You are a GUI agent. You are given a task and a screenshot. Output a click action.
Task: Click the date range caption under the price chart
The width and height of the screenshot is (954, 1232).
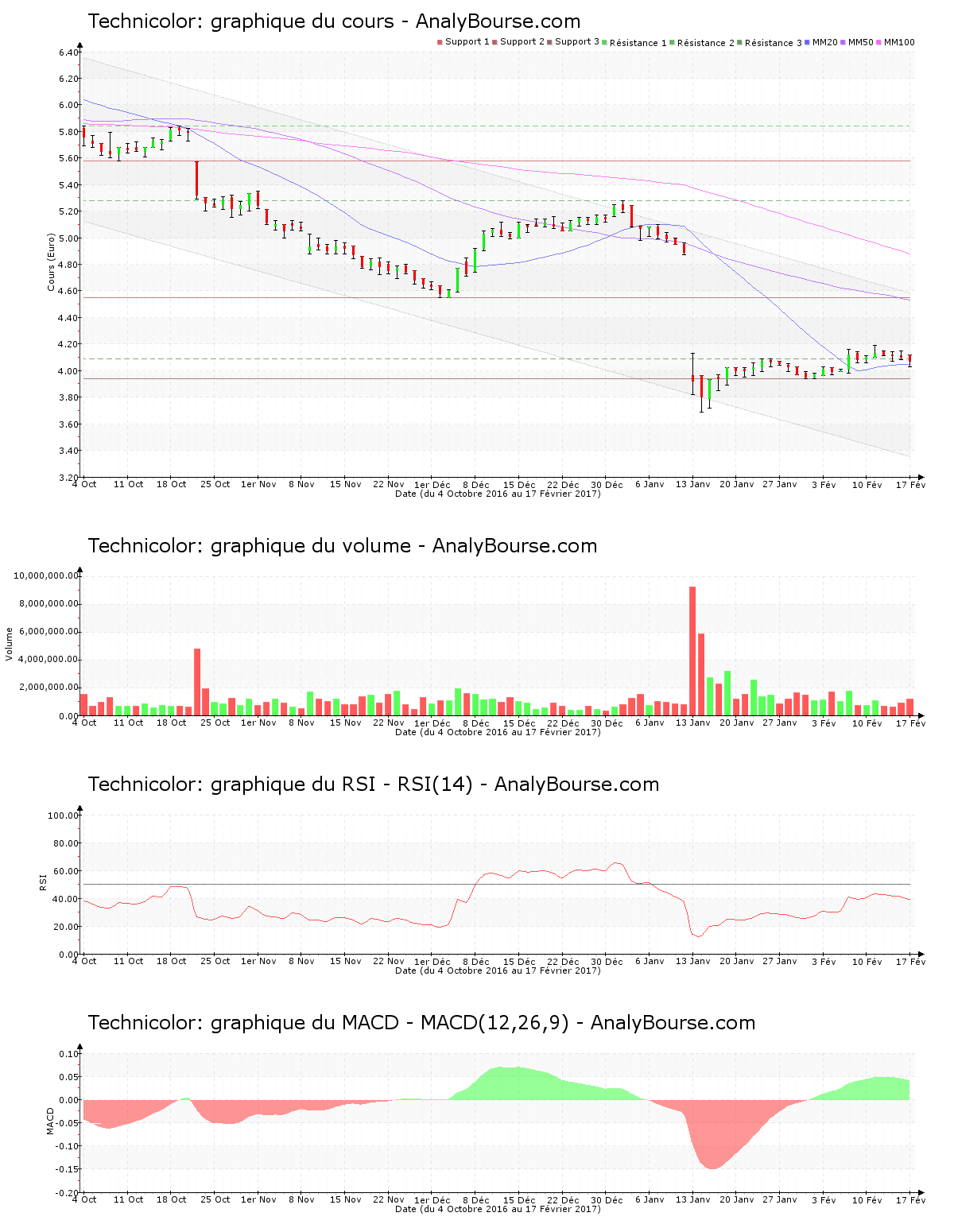click(498, 494)
